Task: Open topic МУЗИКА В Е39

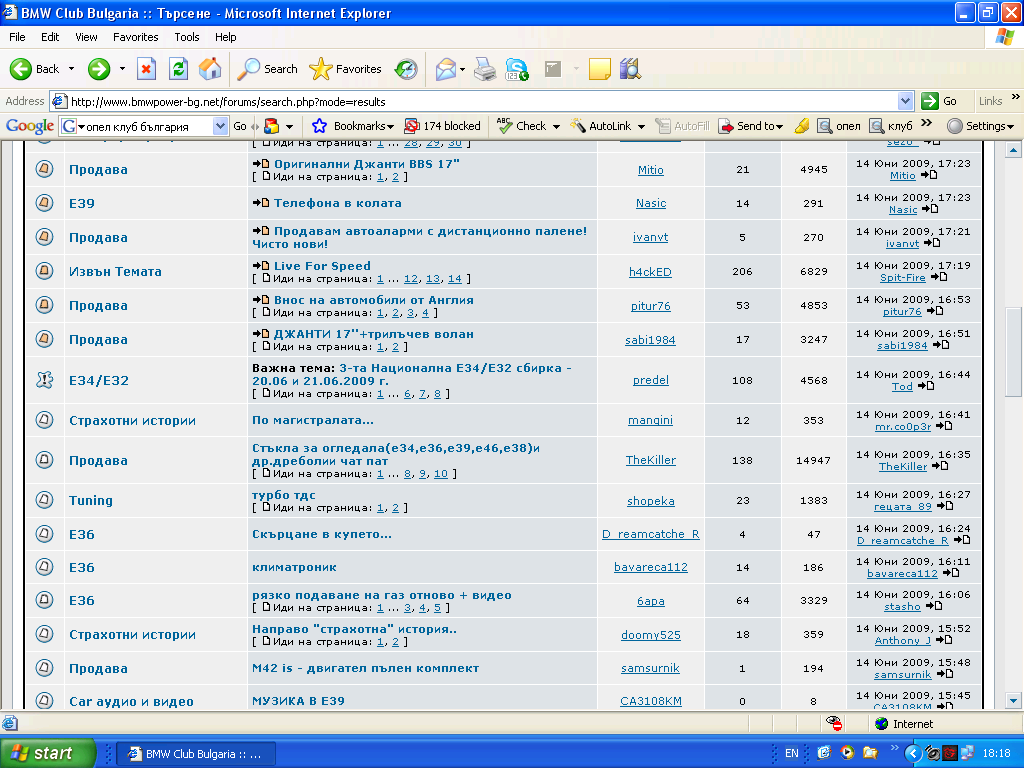Action: pyautogui.click(x=298, y=701)
